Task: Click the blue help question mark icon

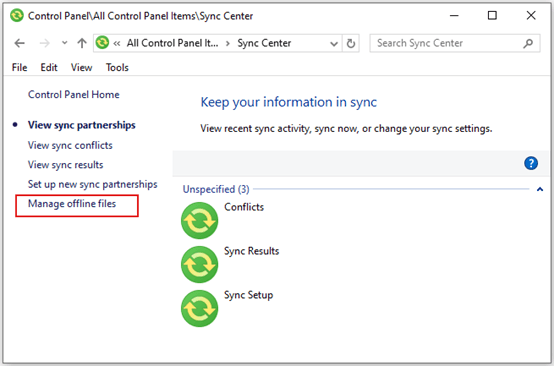Action: pos(531,164)
